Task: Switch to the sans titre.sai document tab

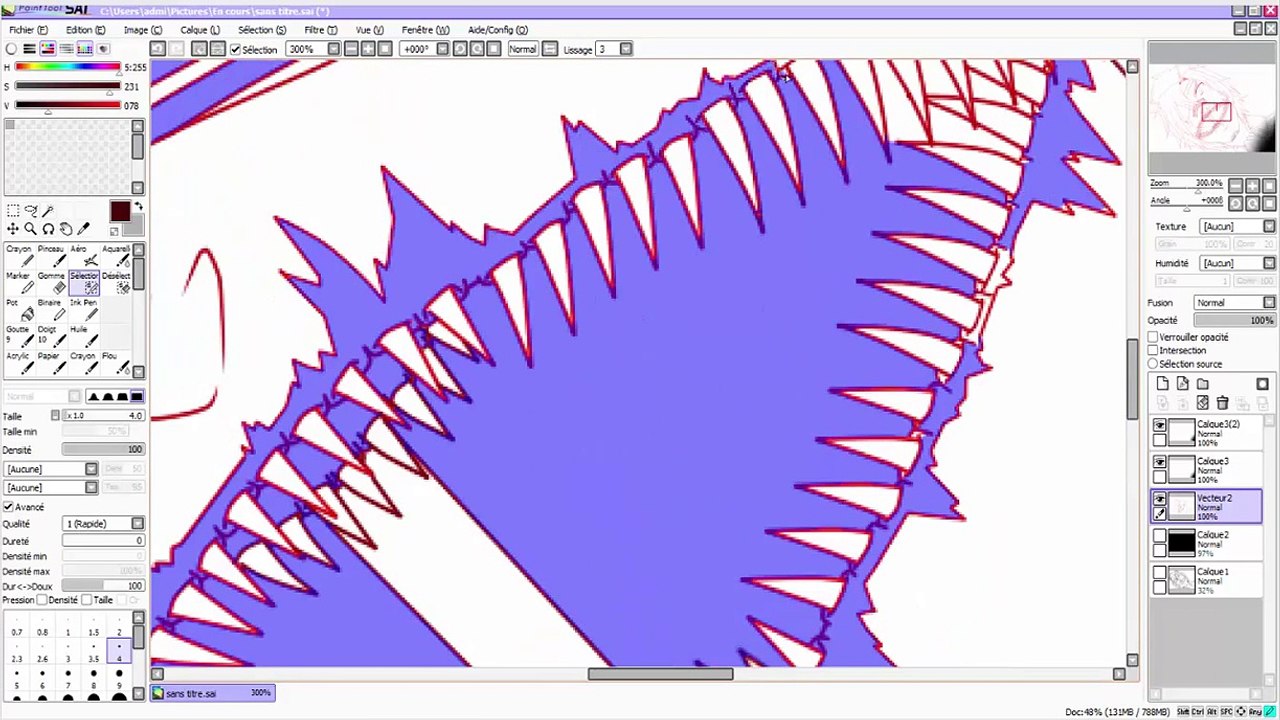Action: [213, 693]
